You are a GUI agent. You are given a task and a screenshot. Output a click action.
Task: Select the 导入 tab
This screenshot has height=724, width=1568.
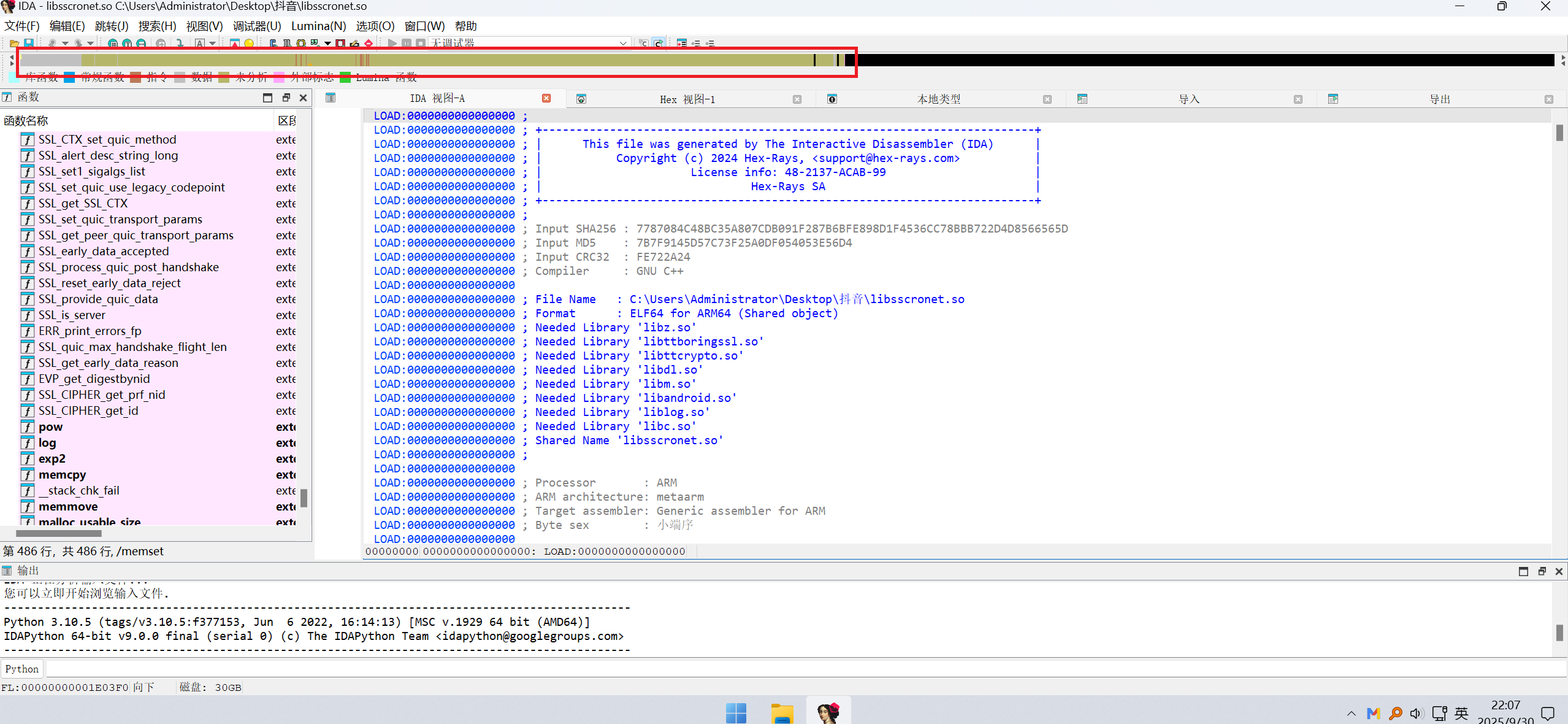1188,99
